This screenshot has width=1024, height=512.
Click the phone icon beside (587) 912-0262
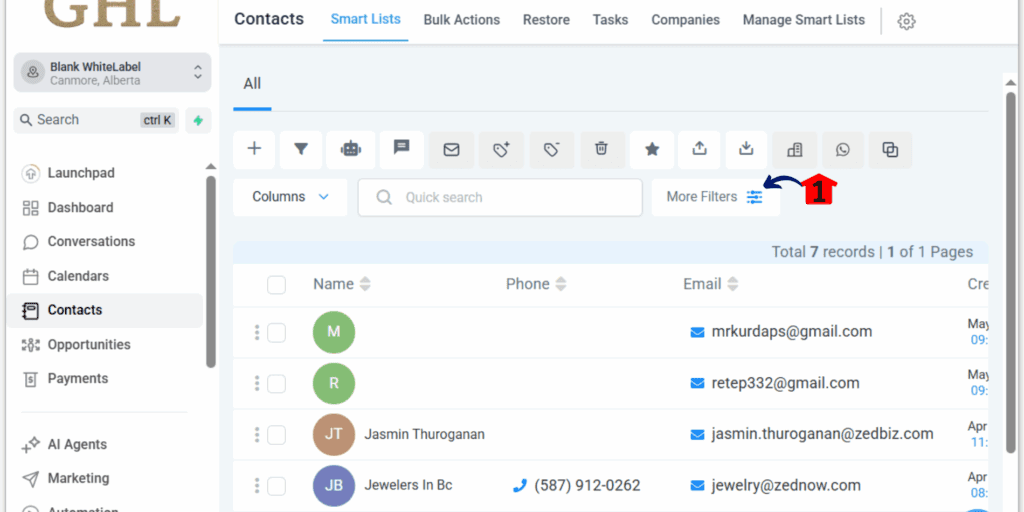pos(520,486)
